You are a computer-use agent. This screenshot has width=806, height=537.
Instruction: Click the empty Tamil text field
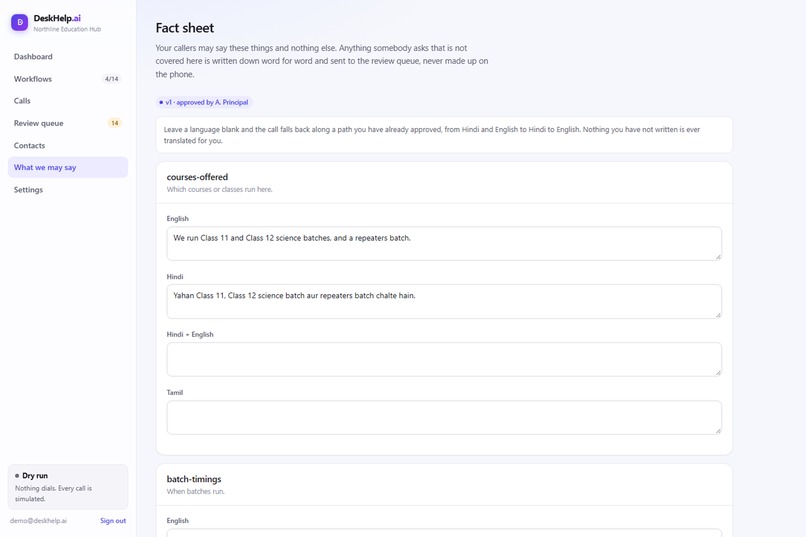point(444,417)
